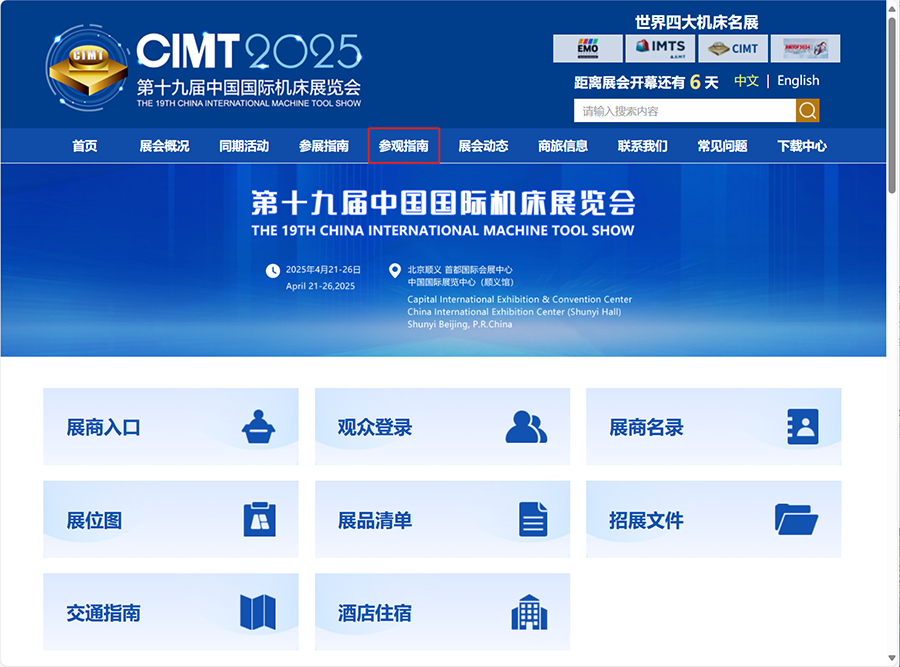900x667 pixels.
Task: Click the exhibitor desk icon on 展商入口
Action: tap(258, 426)
